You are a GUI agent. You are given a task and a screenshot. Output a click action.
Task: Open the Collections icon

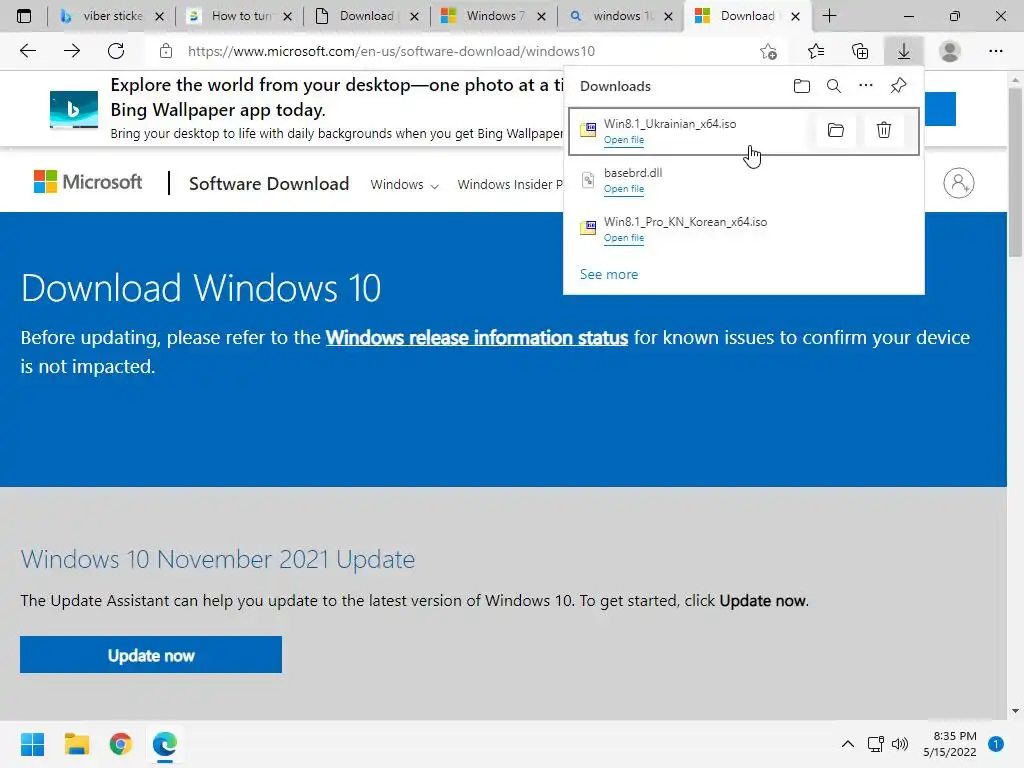pos(860,51)
